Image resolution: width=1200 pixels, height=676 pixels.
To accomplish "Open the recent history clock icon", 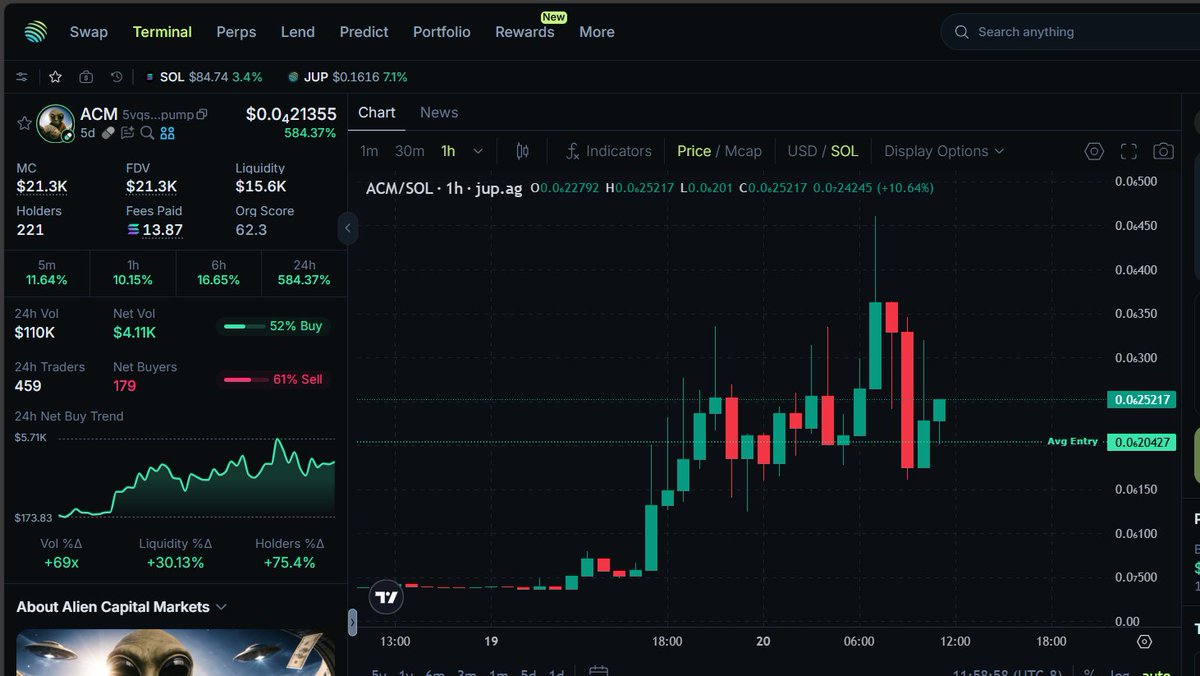I will [117, 77].
